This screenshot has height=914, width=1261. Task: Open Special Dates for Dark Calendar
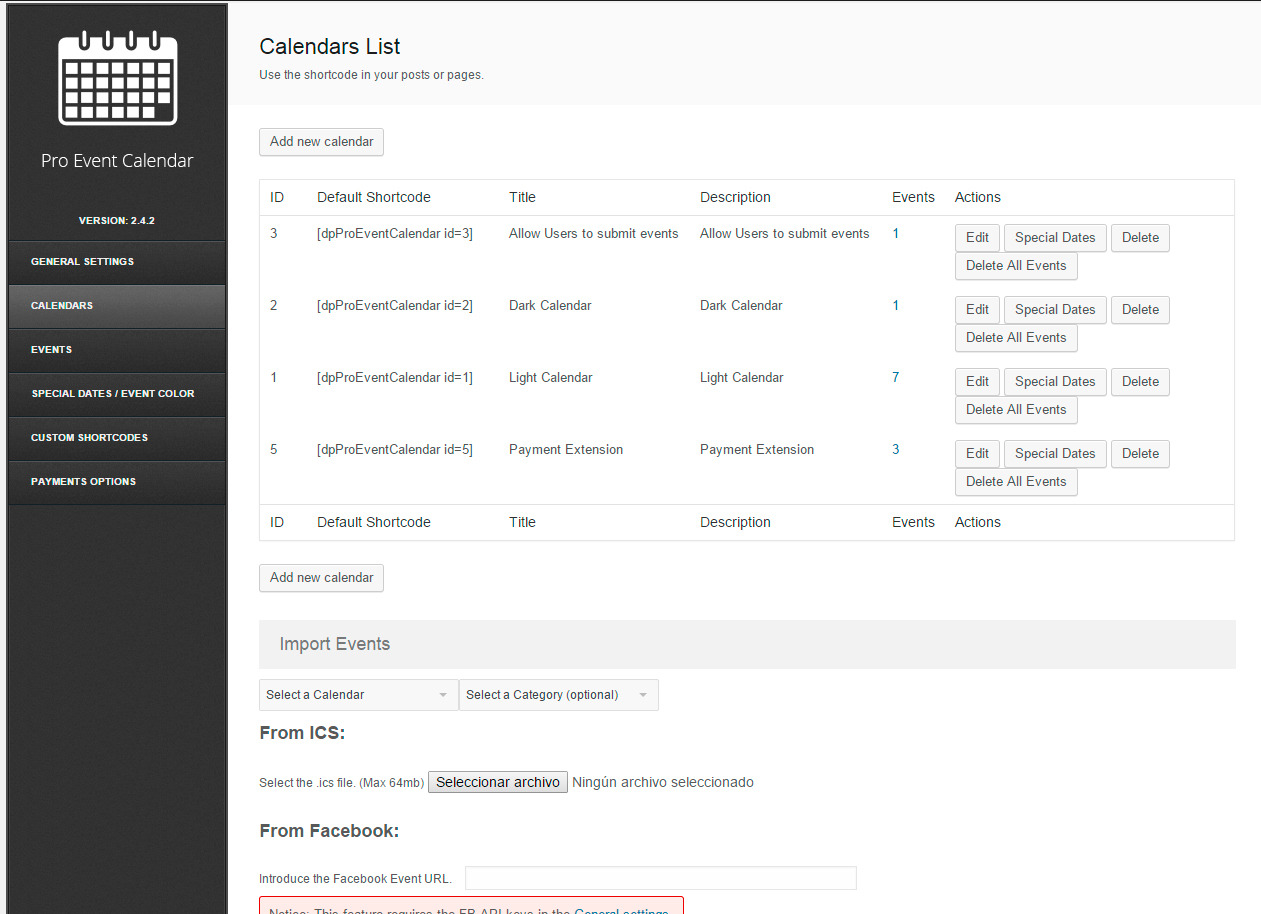point(1055,310)
